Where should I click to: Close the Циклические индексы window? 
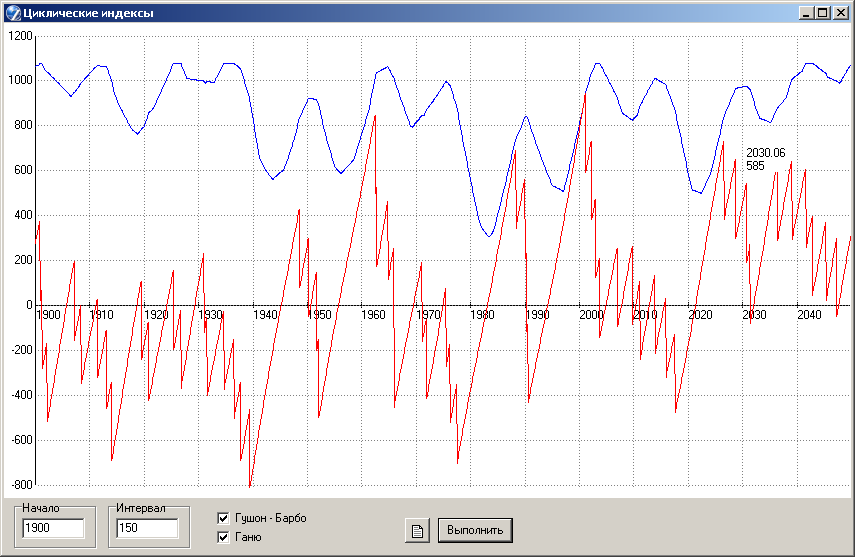(x=841, y=13)
